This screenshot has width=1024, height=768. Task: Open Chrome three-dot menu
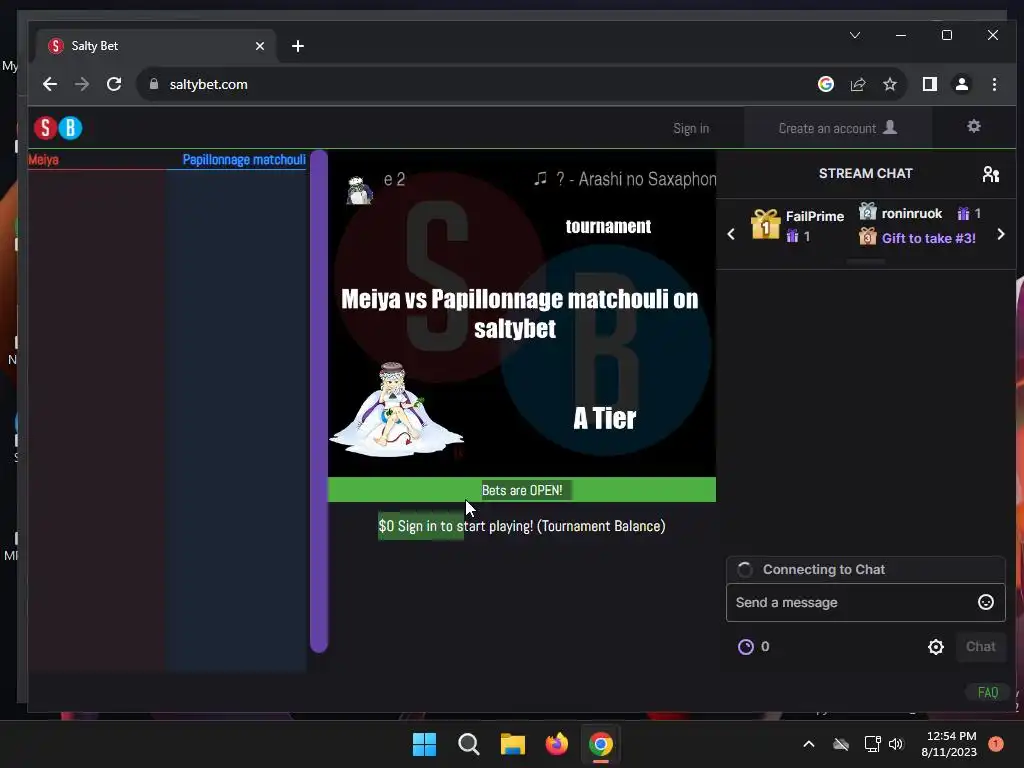[x=994, y=84]
